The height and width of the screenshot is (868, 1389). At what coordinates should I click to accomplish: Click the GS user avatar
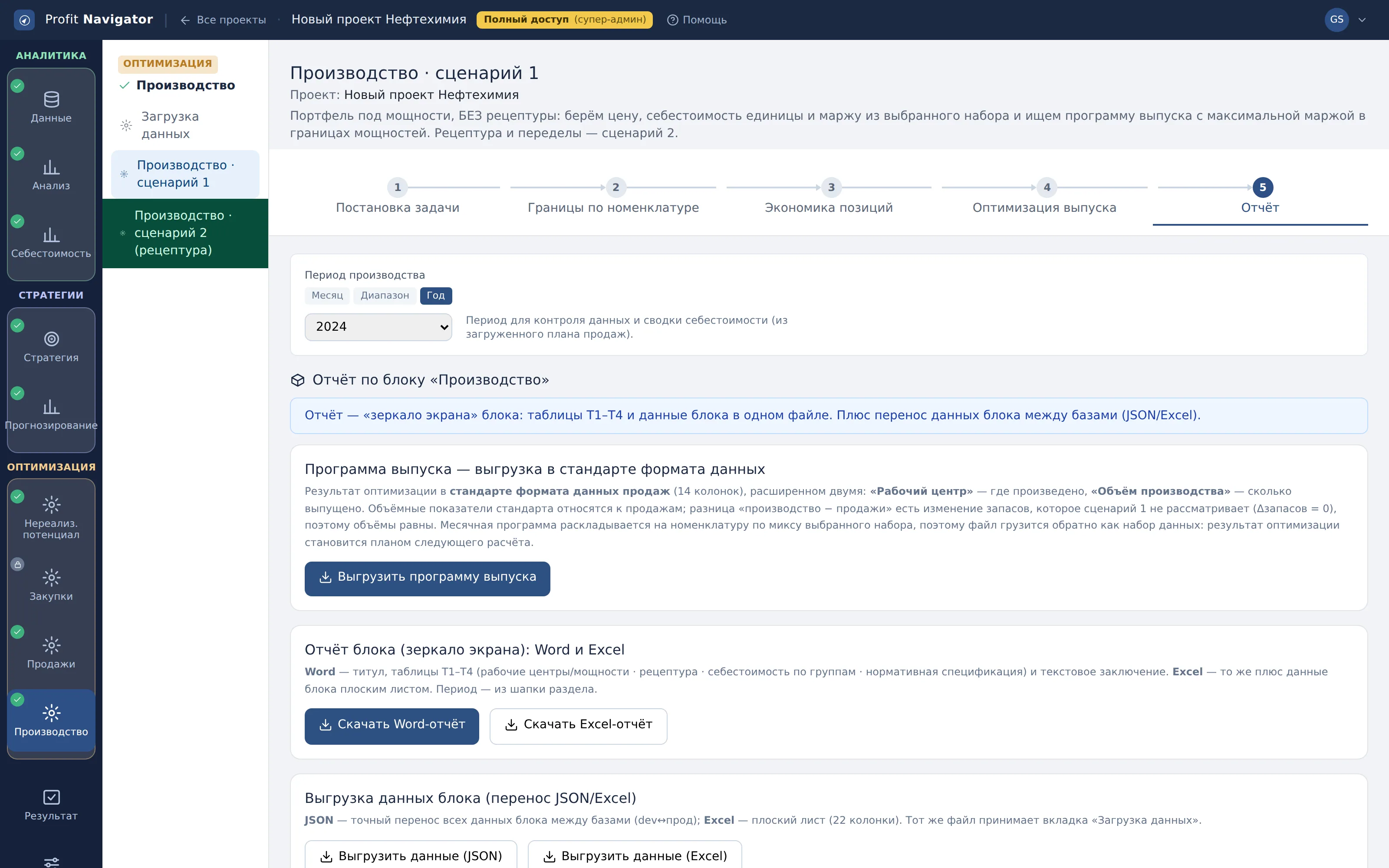(1336, 20)
